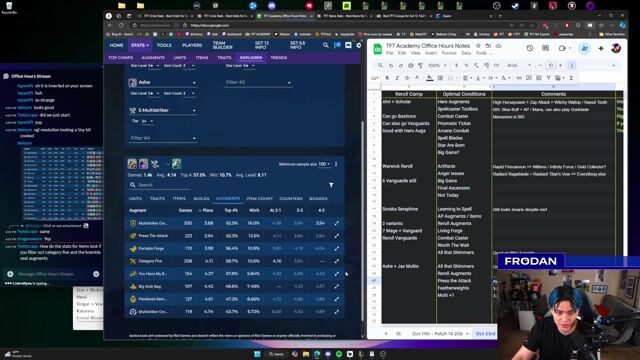Click the Top 4% column header to sort
The image size is (640, 360).
(x=231, y=210)
